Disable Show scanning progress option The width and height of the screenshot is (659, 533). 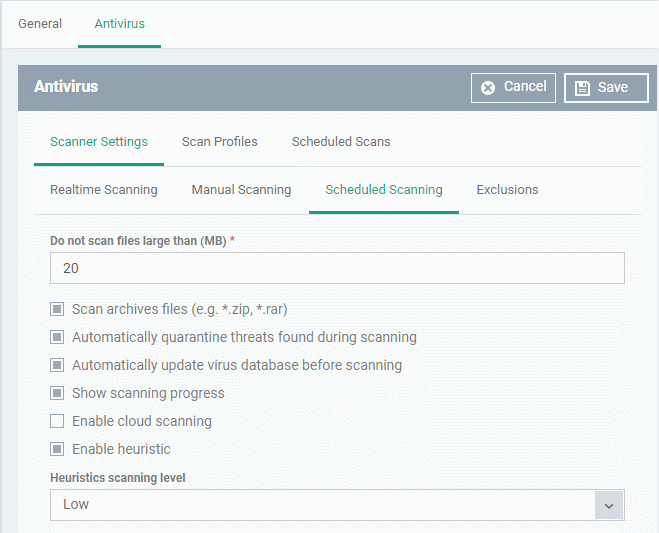[x=57, y=393]
